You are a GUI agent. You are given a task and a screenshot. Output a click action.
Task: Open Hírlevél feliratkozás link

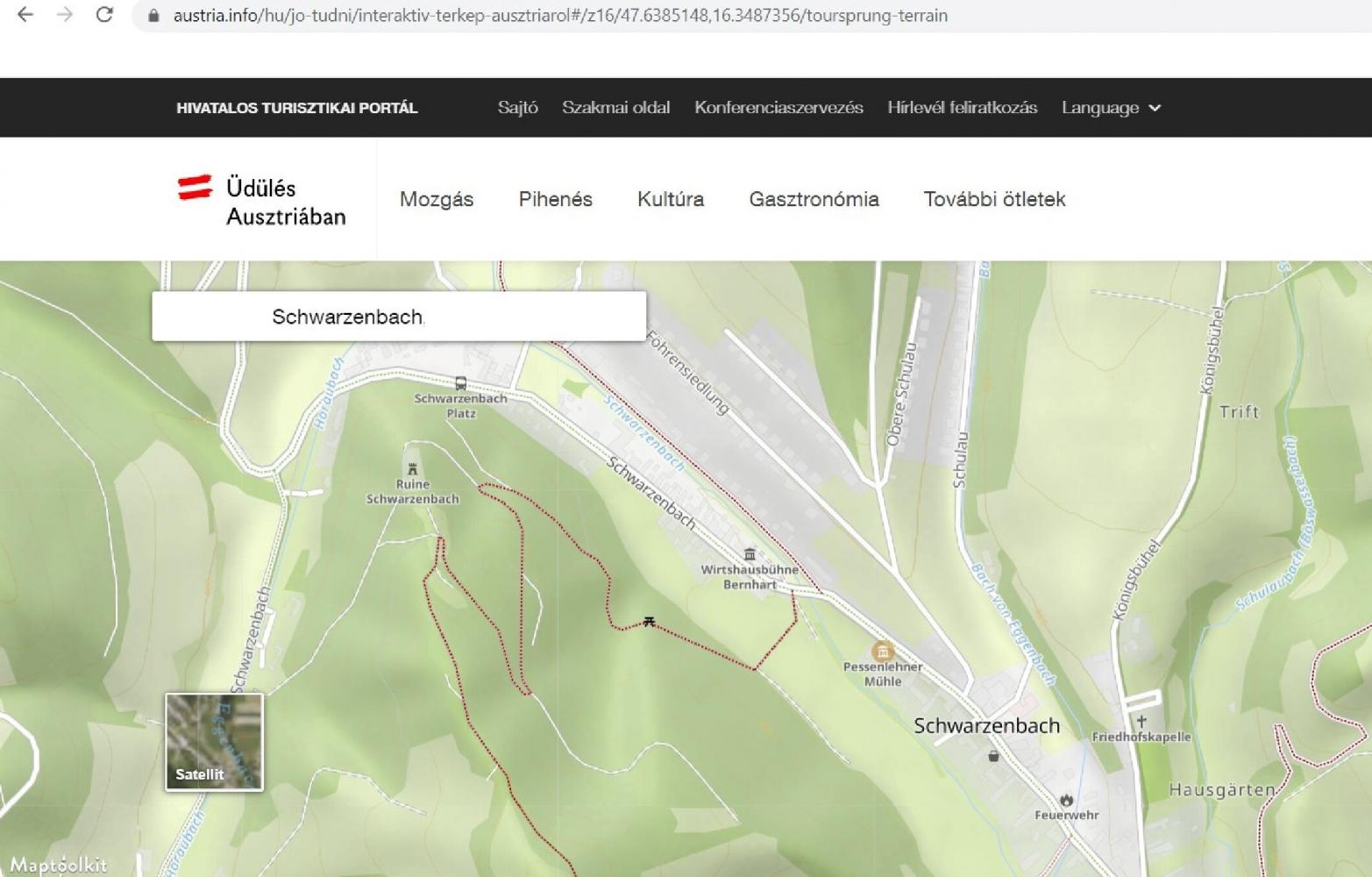(962, 108)
